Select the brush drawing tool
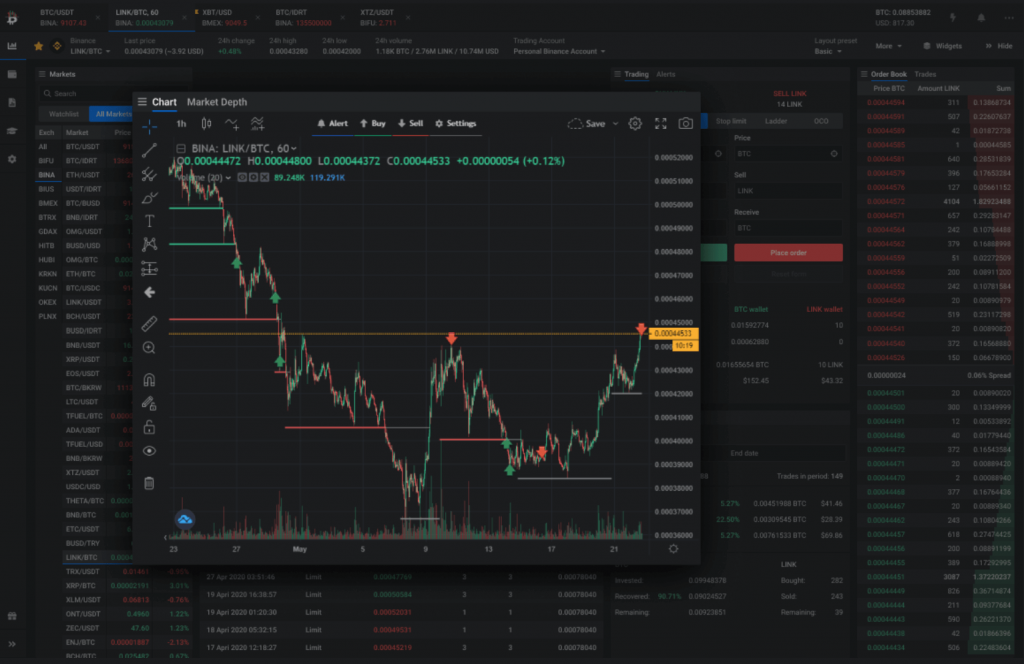 pos(150,197)
